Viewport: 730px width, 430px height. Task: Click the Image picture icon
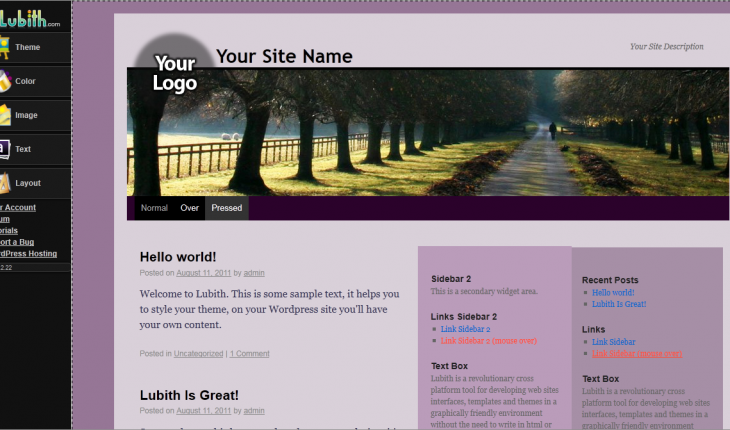click(x=5, y=115)
